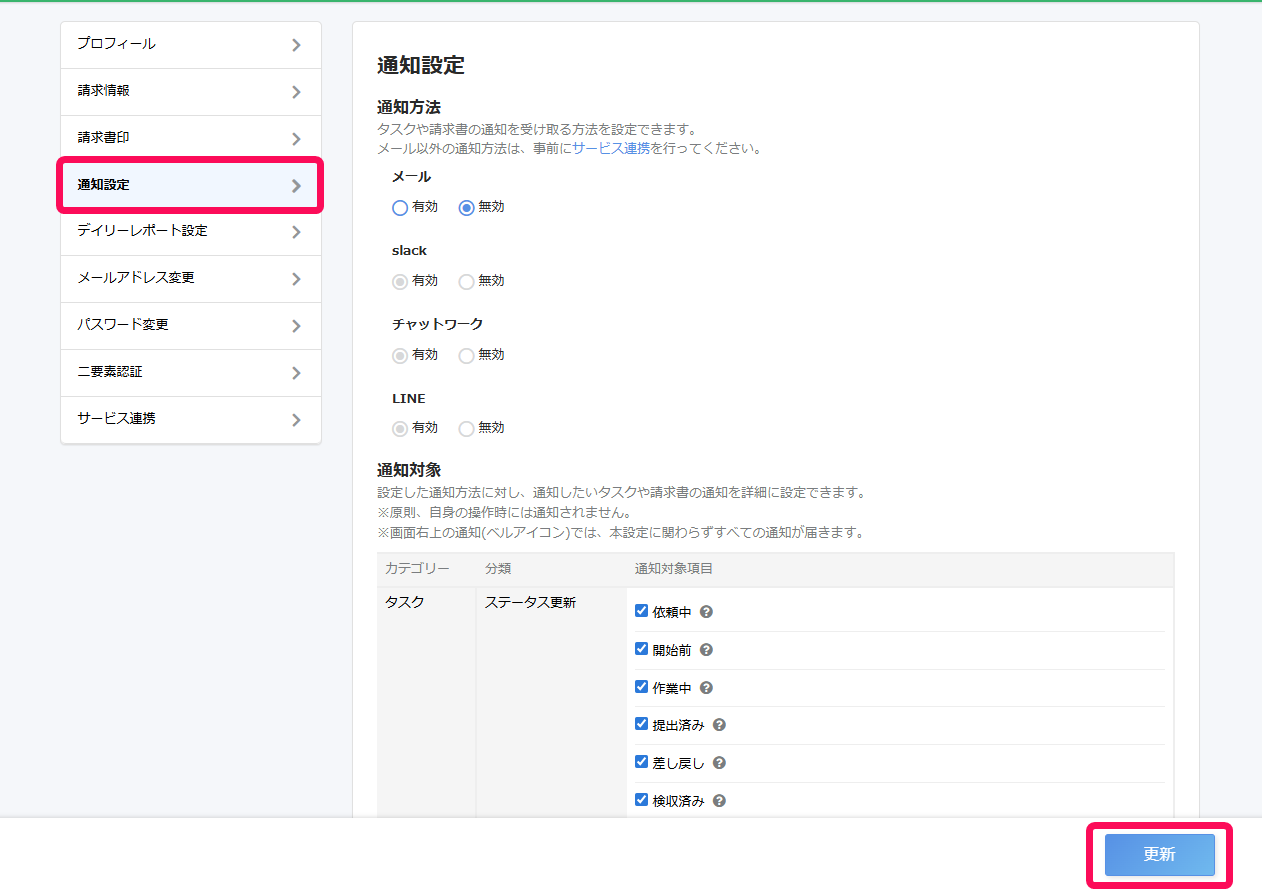Click chevron arrow on 請求書印 row
This screenshot has height=891, width=1262.
pyautogui.click(x=296, y=139)
